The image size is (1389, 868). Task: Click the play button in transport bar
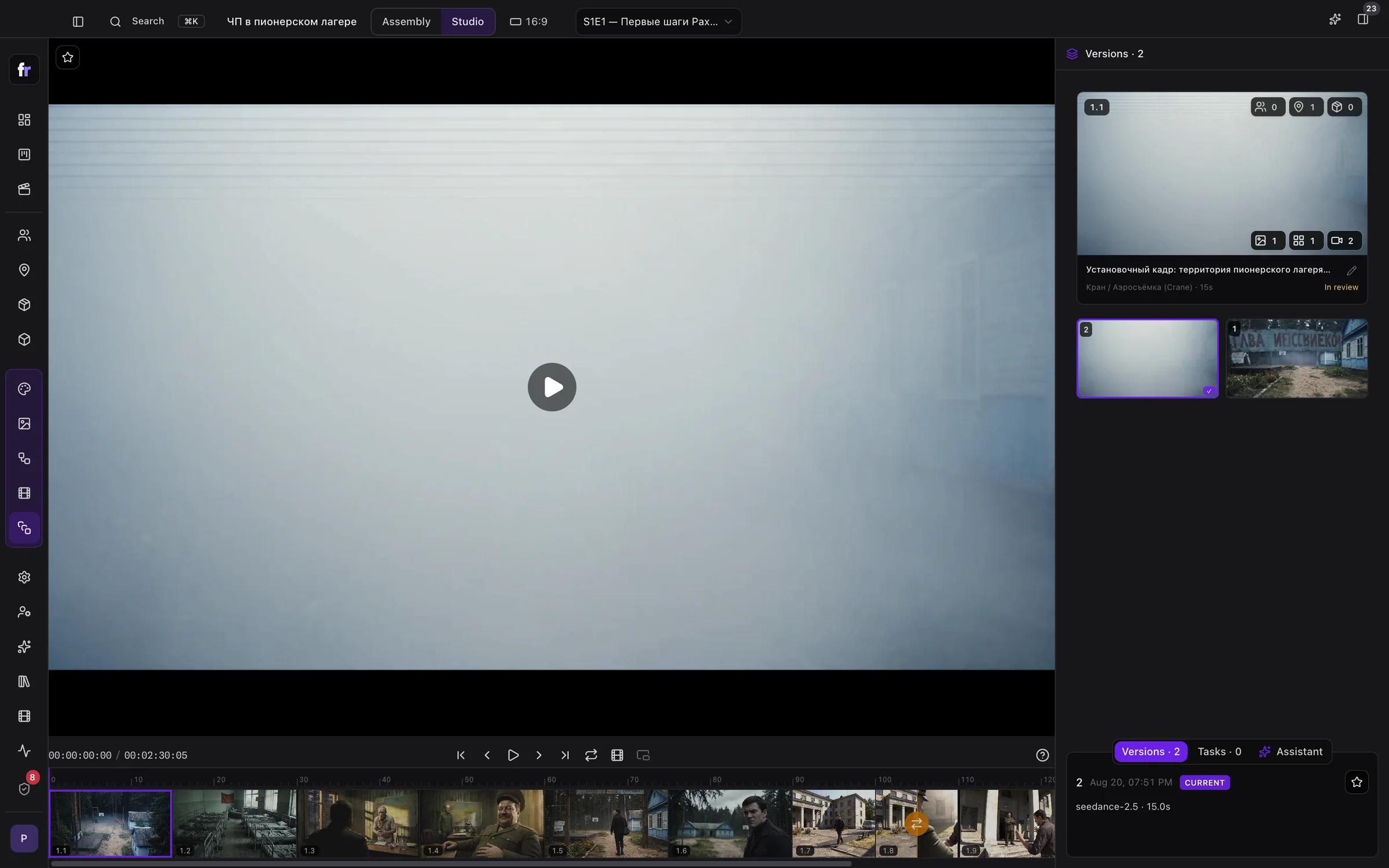(513, 755)
